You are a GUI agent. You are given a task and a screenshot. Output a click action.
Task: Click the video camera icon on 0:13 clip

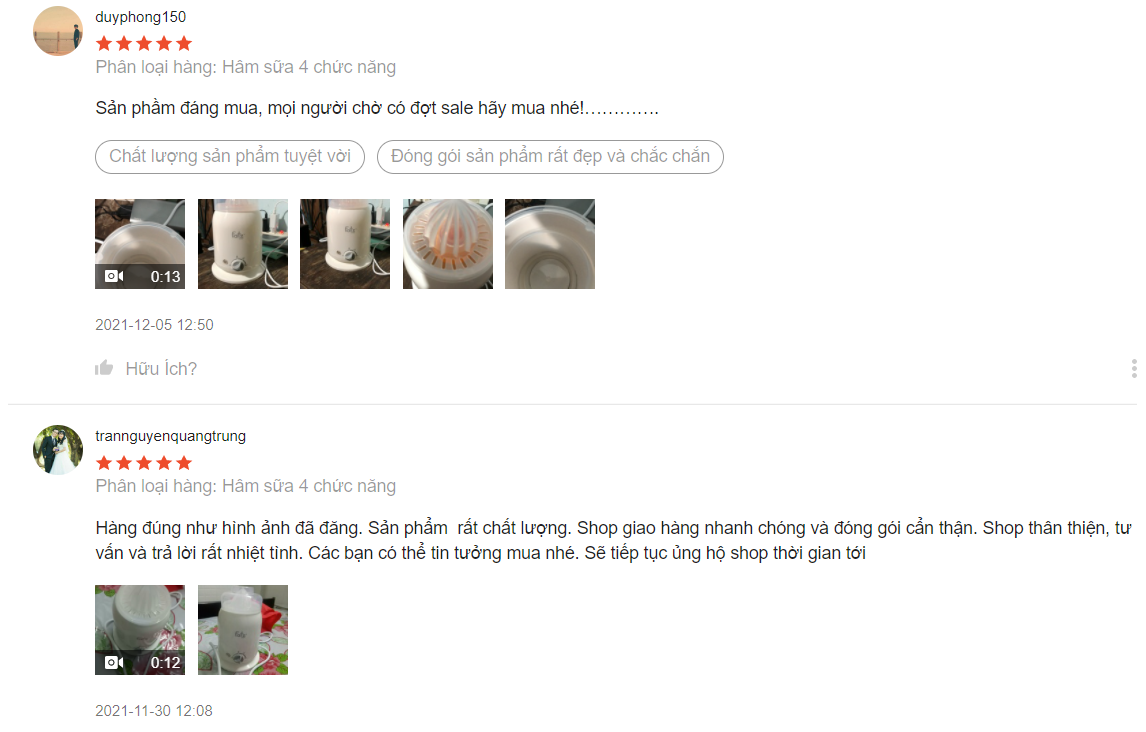114,276
